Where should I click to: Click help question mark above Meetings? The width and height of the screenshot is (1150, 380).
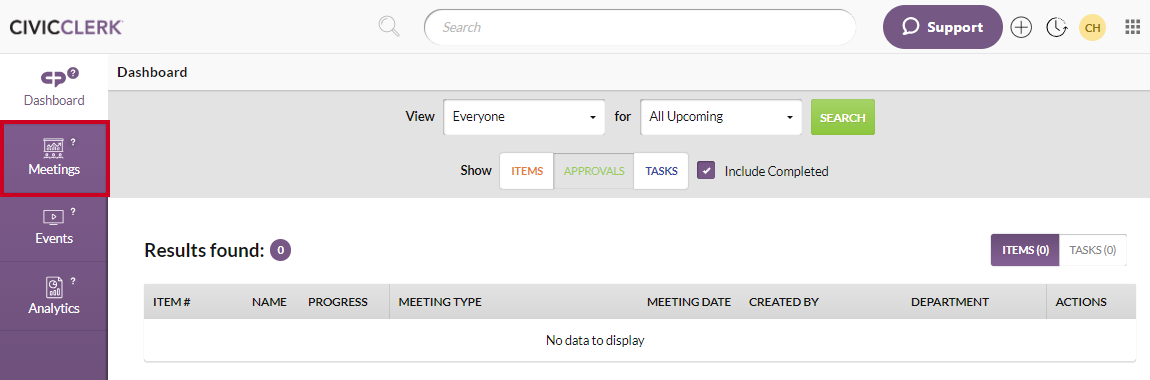pyautogui.click(x=73, y=142)
